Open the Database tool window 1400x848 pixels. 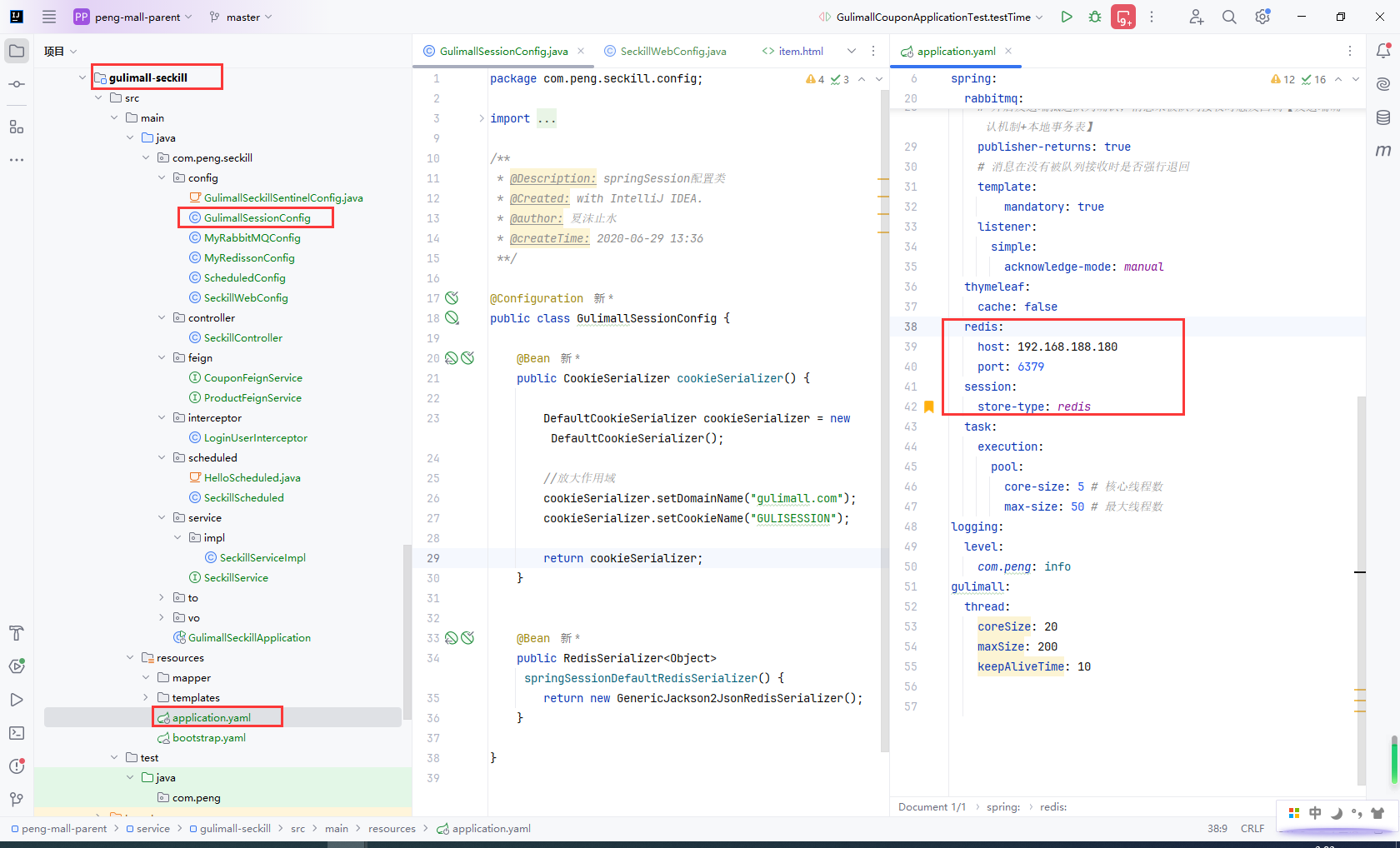[1383, 117]
